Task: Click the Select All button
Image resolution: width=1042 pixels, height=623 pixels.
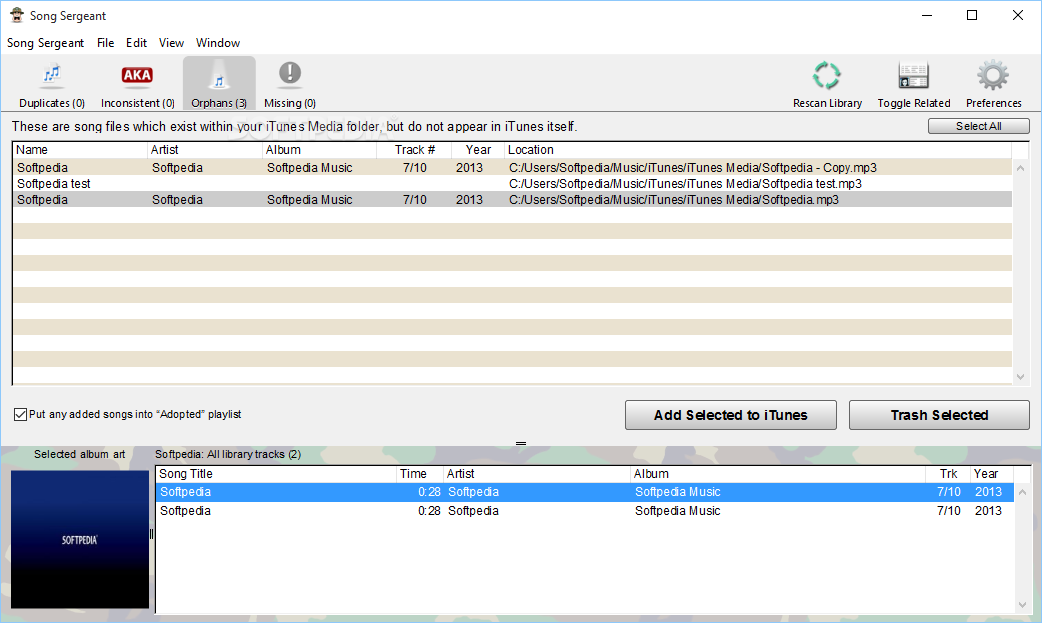Action: (978, 126)
